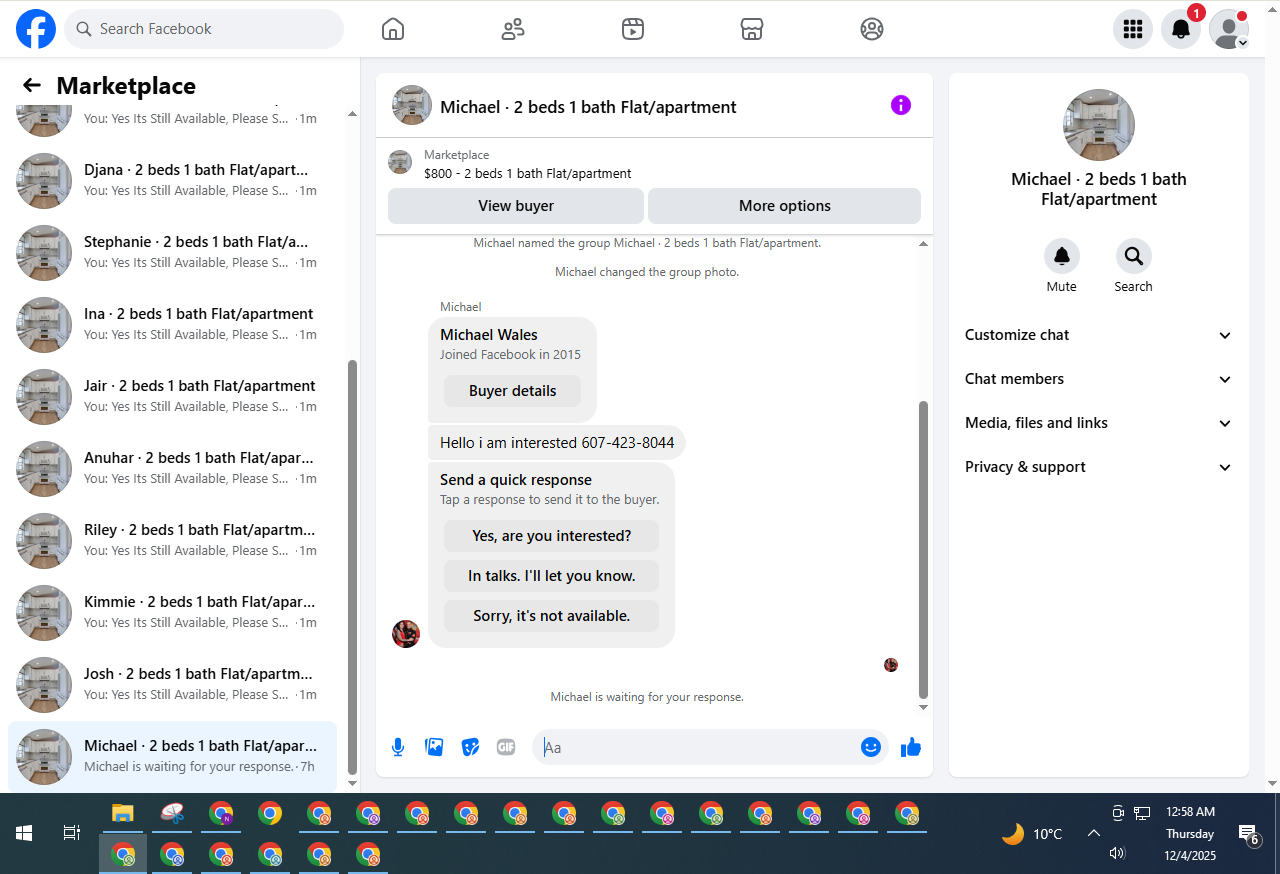Open Josh's conversation in the list
The image size is (1280, 874).
tap(172, 685)
